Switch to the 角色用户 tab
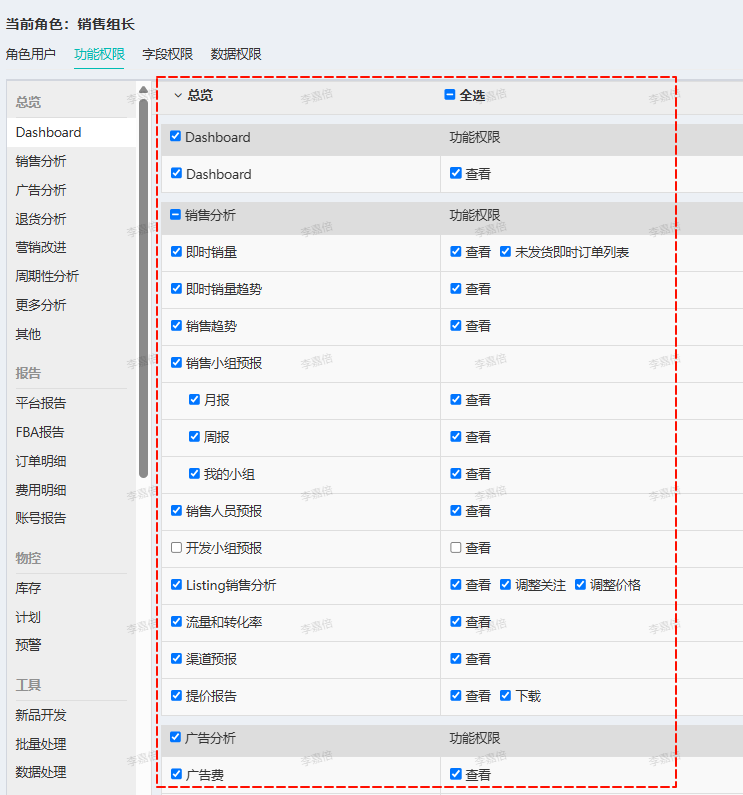 point(30,54)
